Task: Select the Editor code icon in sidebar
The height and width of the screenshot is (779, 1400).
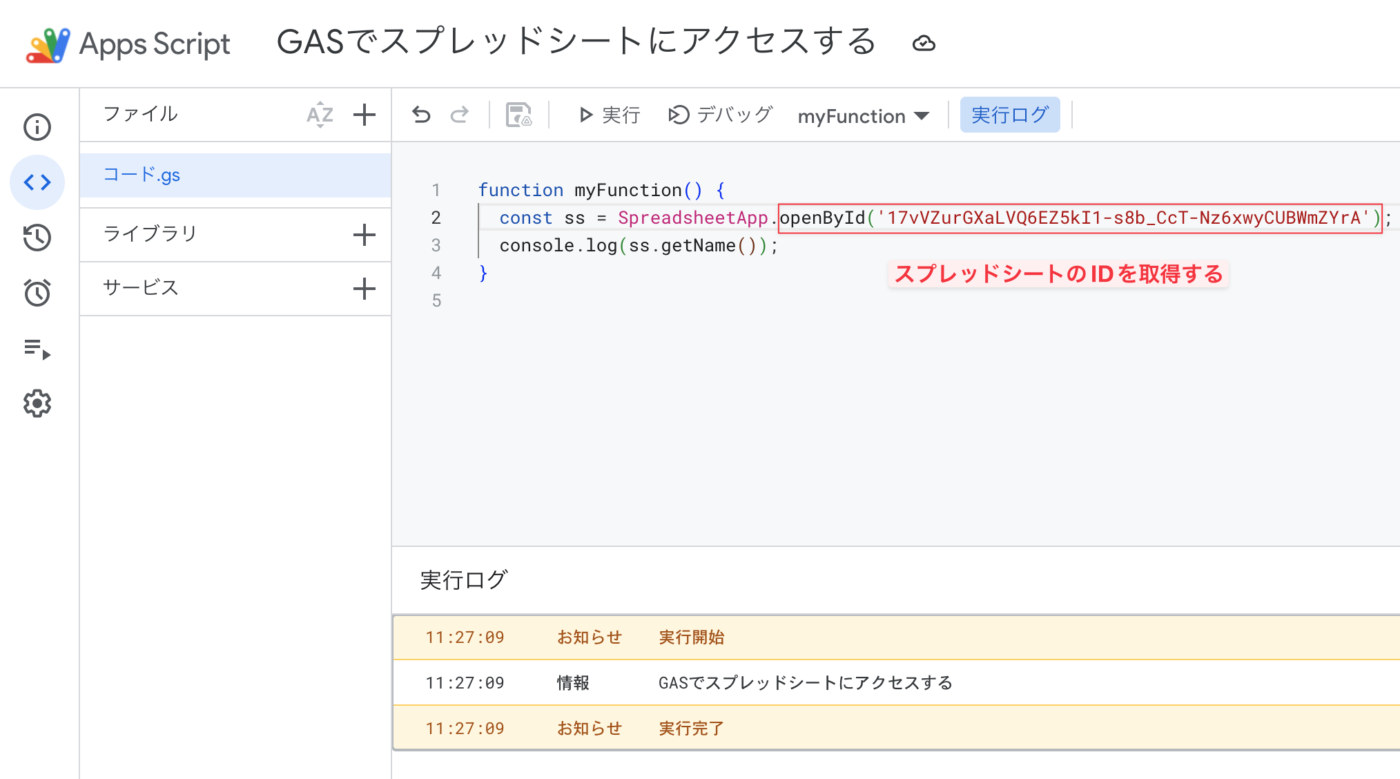Action: 37,182
